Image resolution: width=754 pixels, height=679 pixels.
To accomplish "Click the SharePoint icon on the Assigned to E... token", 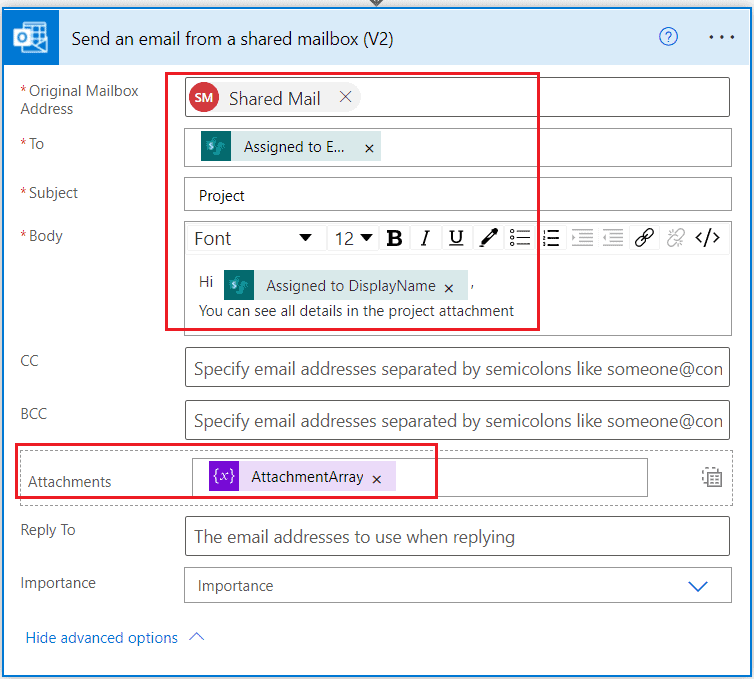I will pos(216,146).
